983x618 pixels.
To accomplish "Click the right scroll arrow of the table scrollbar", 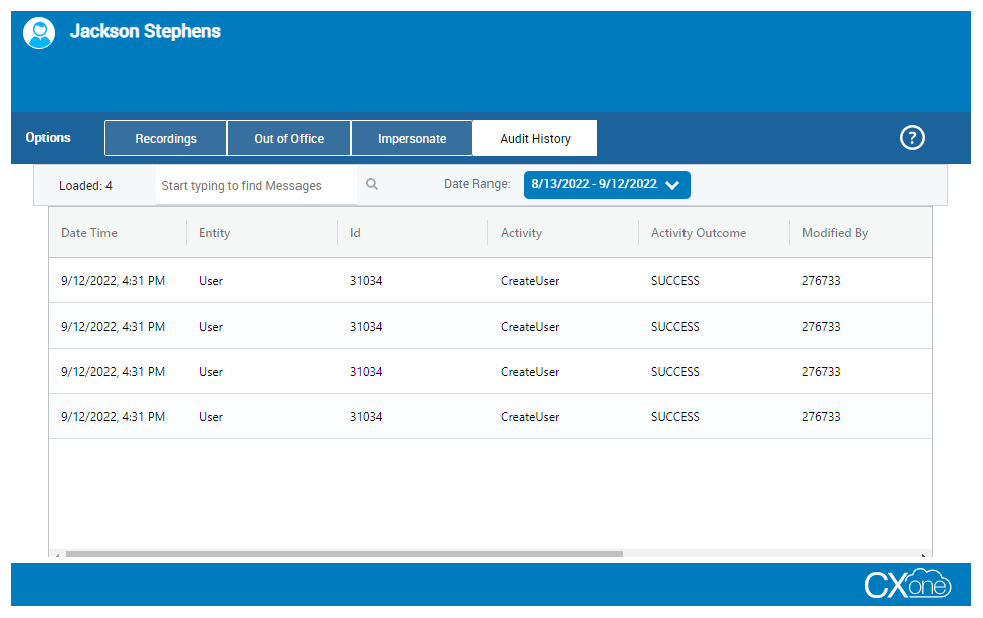I will pos(923,555).
